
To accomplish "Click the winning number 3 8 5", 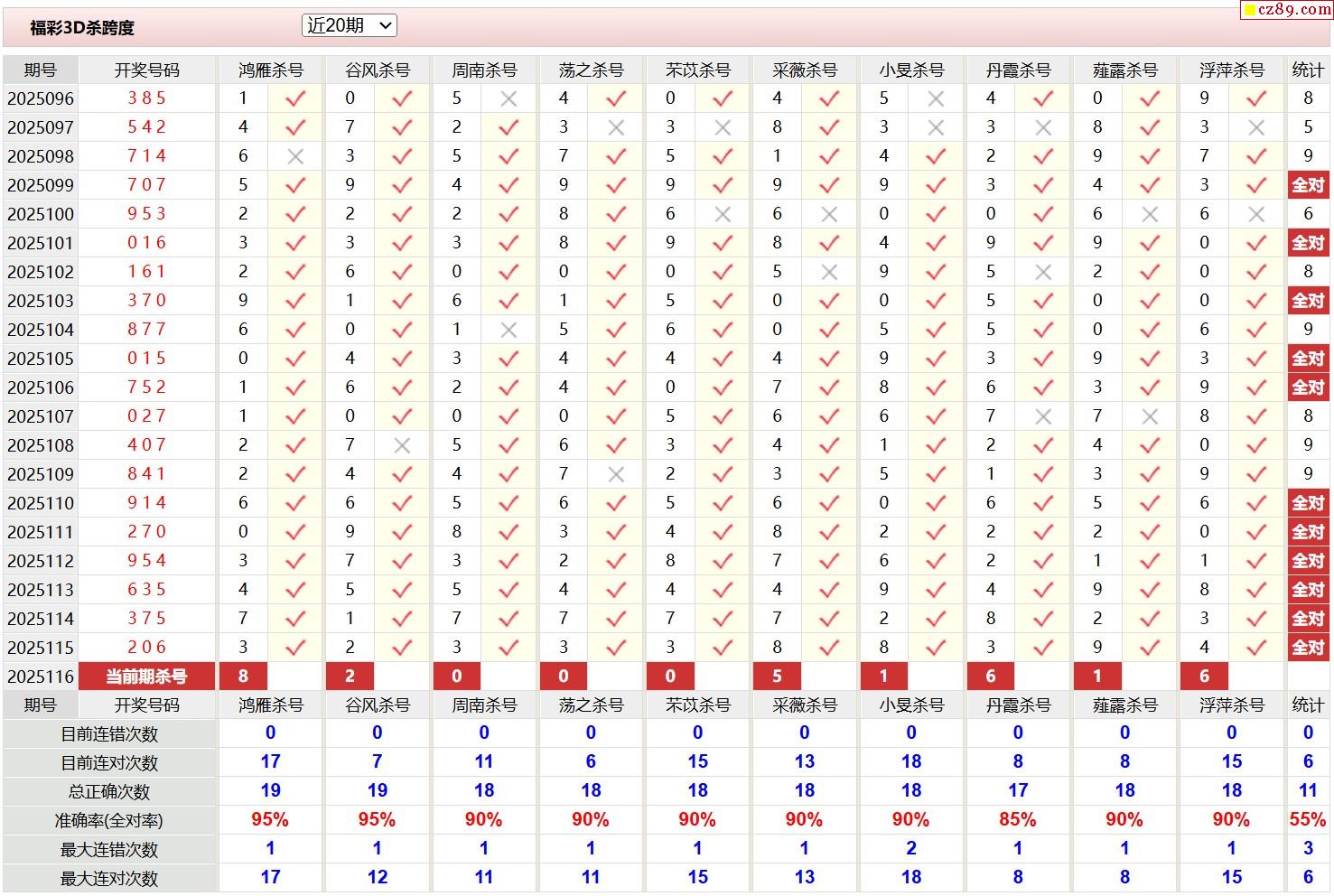I will point(146,98).
